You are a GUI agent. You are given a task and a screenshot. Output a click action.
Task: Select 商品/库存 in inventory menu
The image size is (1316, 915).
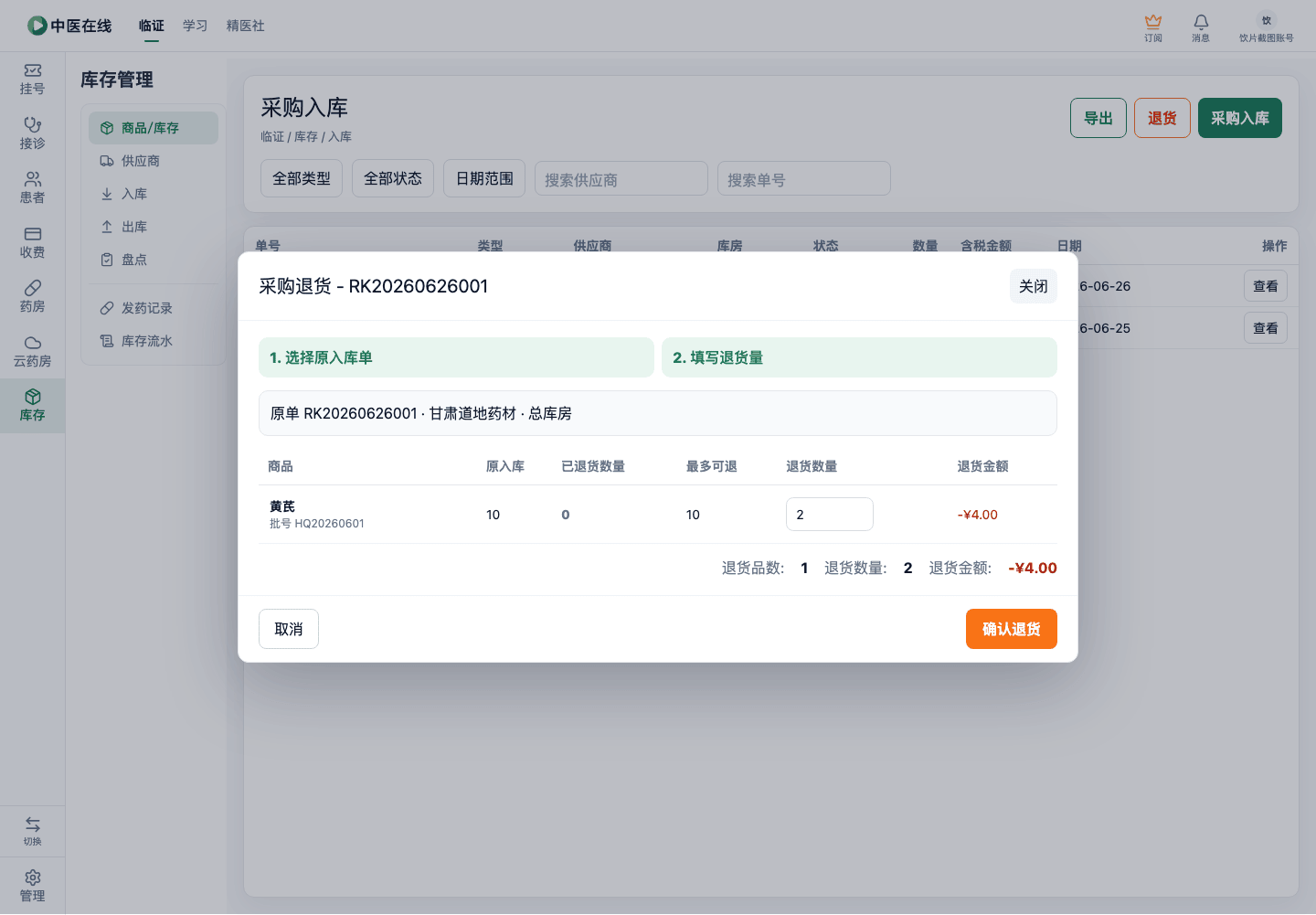click(x=154, y=128)
